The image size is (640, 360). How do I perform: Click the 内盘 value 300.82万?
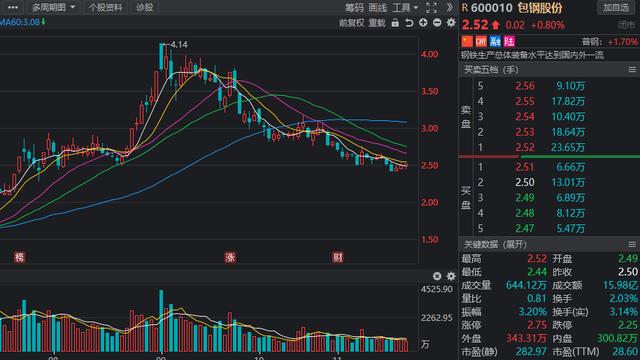click(618, 338)
